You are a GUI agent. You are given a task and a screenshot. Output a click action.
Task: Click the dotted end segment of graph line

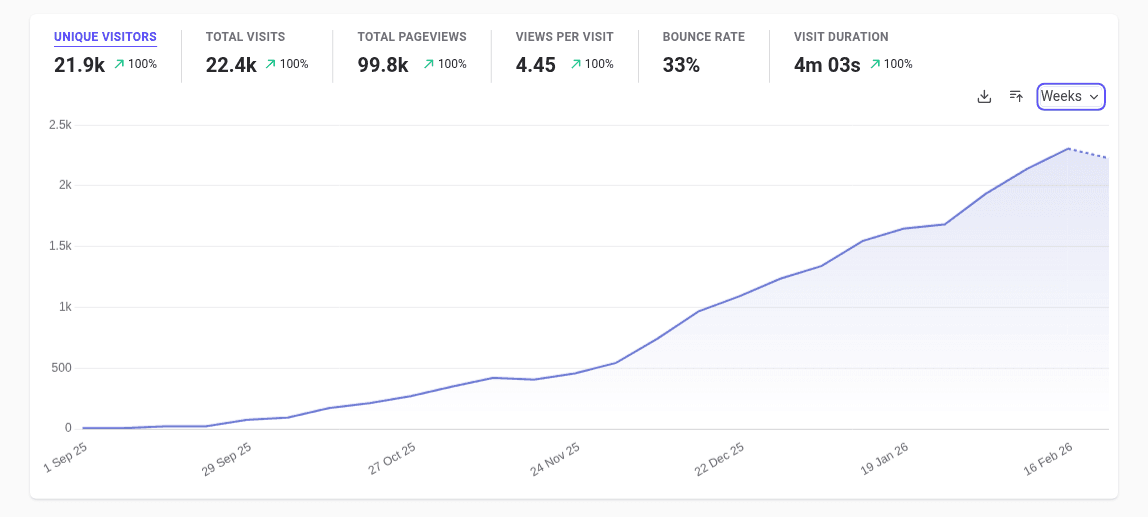(x=1089, y=153)
